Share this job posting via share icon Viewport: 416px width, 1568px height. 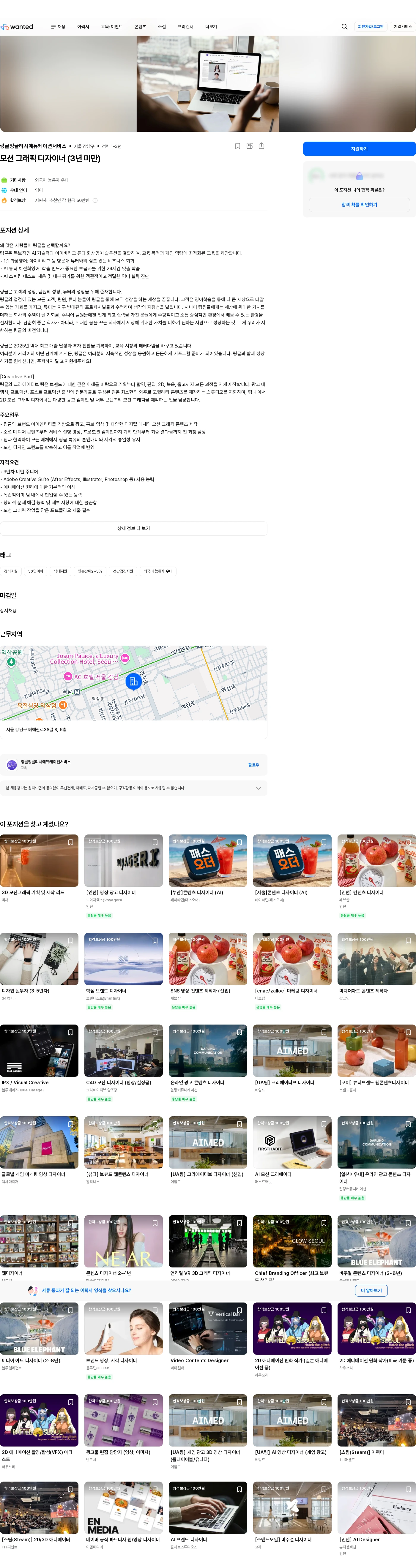pyautogui.click(x=261, y=146)
